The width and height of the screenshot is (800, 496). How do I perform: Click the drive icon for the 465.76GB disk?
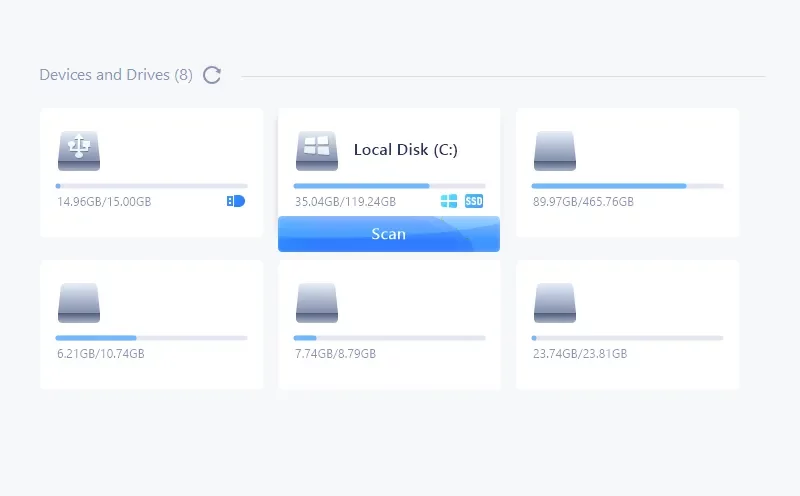click(555, 151)
